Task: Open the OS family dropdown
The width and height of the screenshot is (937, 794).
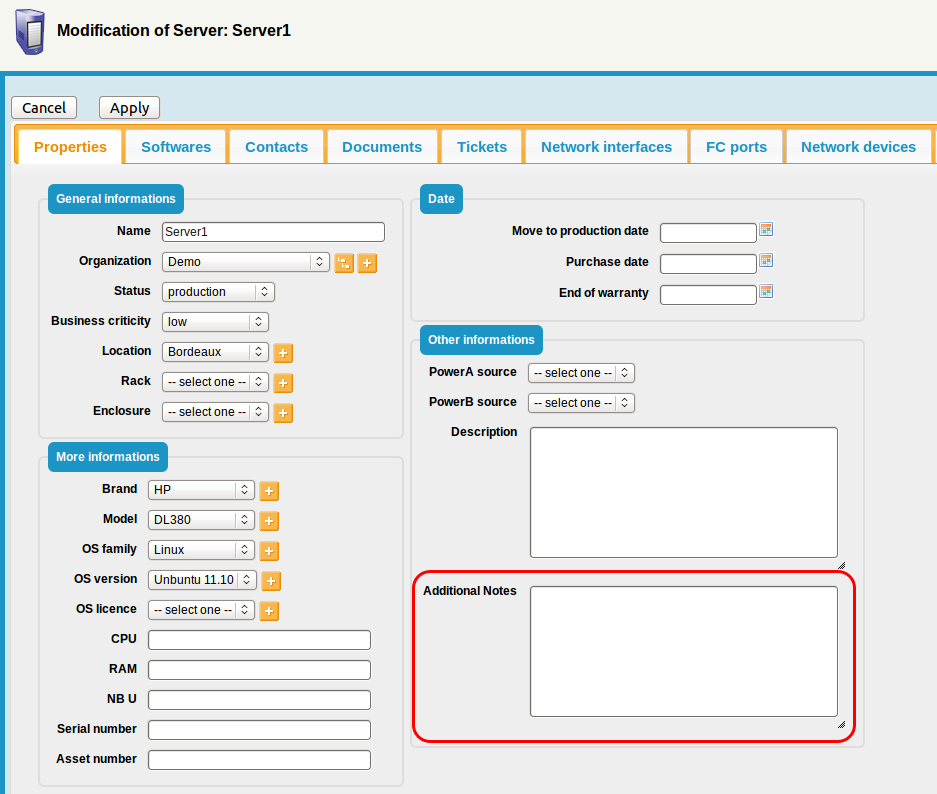Action: [x=201, y=550]
